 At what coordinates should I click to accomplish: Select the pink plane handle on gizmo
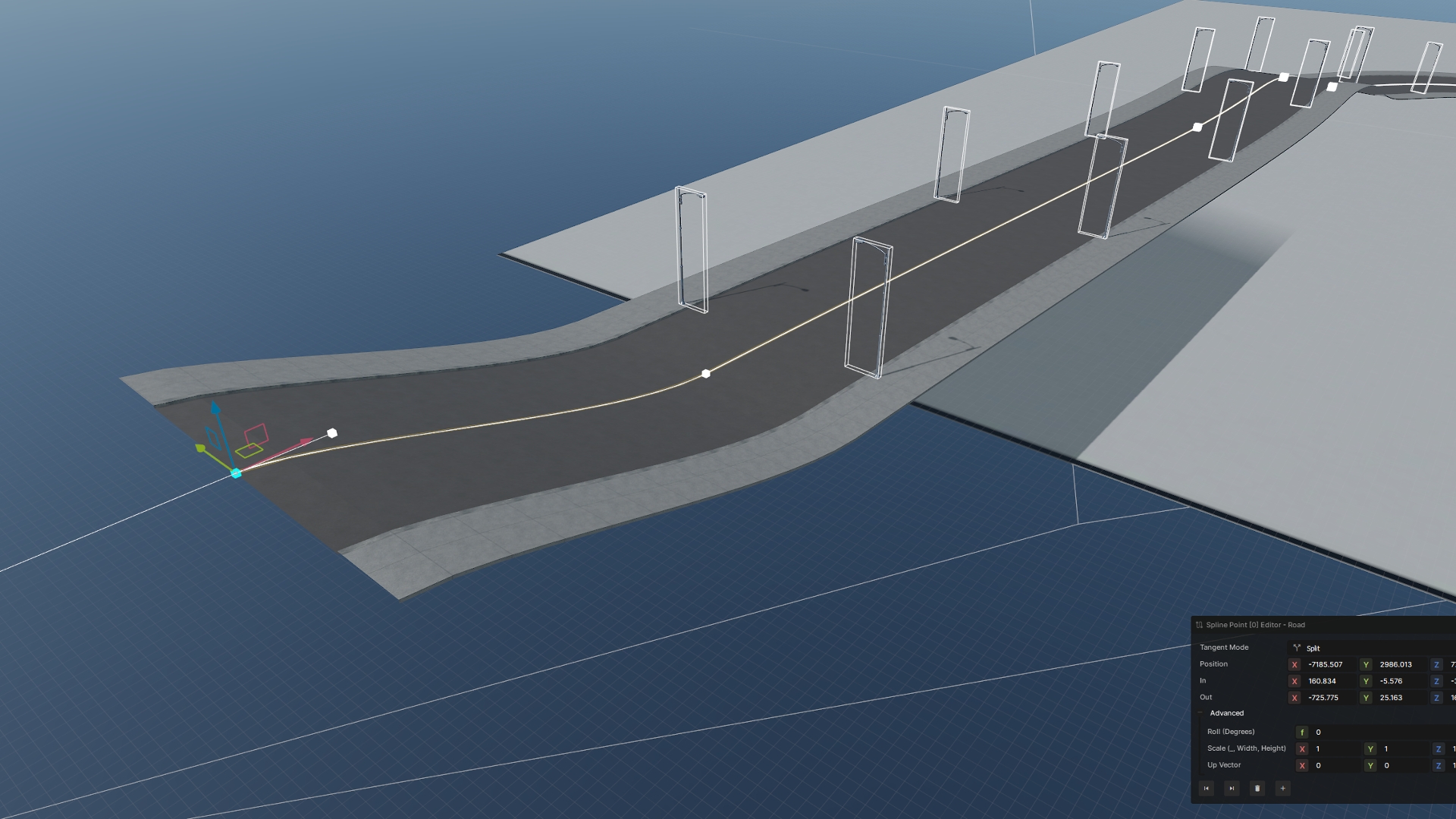click(x=256, y=435)
